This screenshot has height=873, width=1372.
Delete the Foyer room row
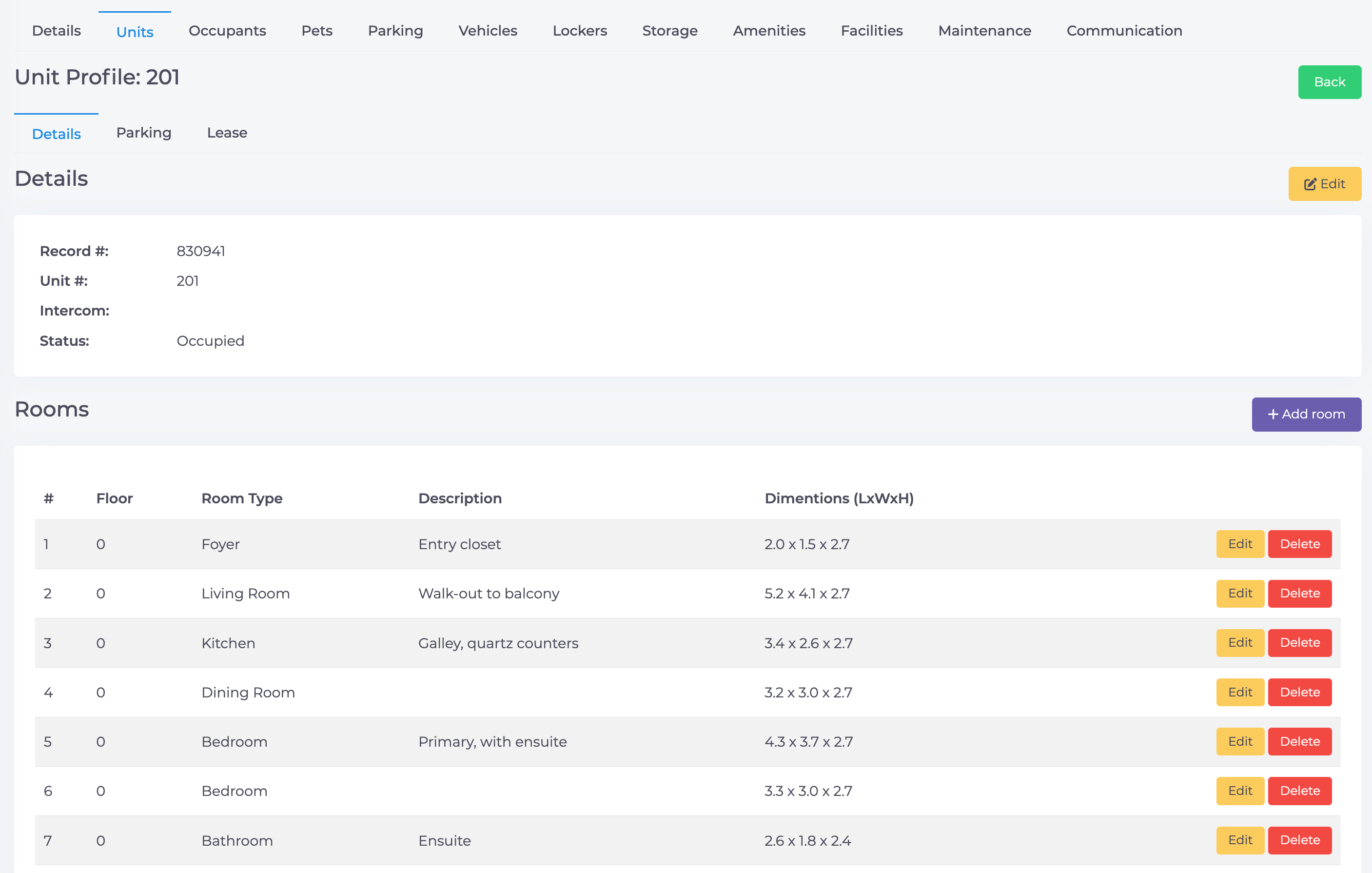point(1300,544)
